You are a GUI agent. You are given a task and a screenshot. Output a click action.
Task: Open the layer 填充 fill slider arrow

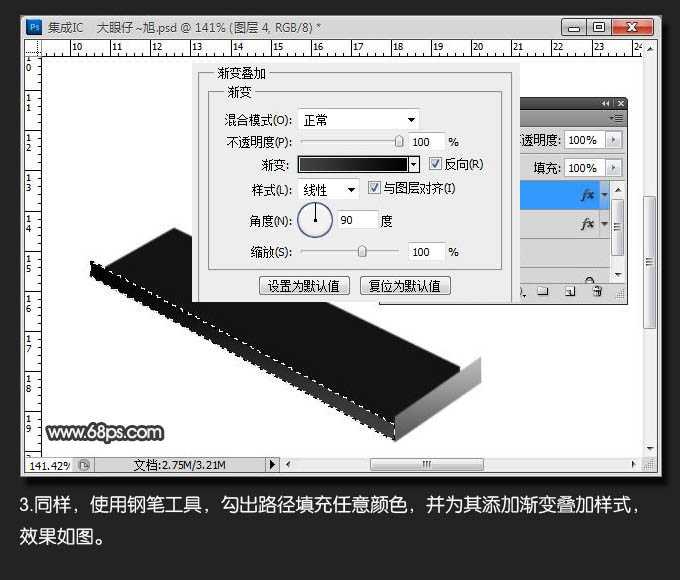tap(613, 167)
